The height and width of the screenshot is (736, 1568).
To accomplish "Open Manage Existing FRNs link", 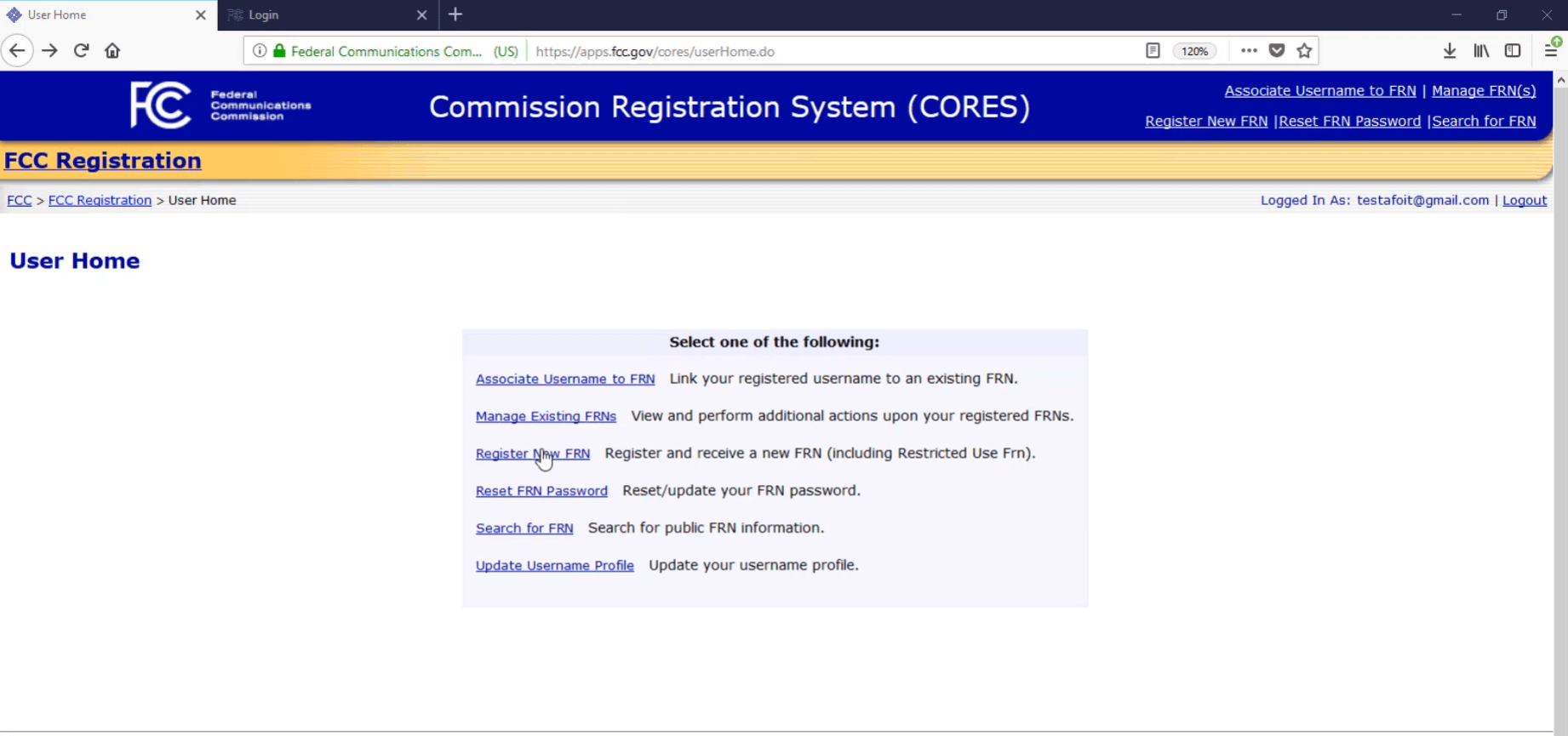I will coord(546,417).
